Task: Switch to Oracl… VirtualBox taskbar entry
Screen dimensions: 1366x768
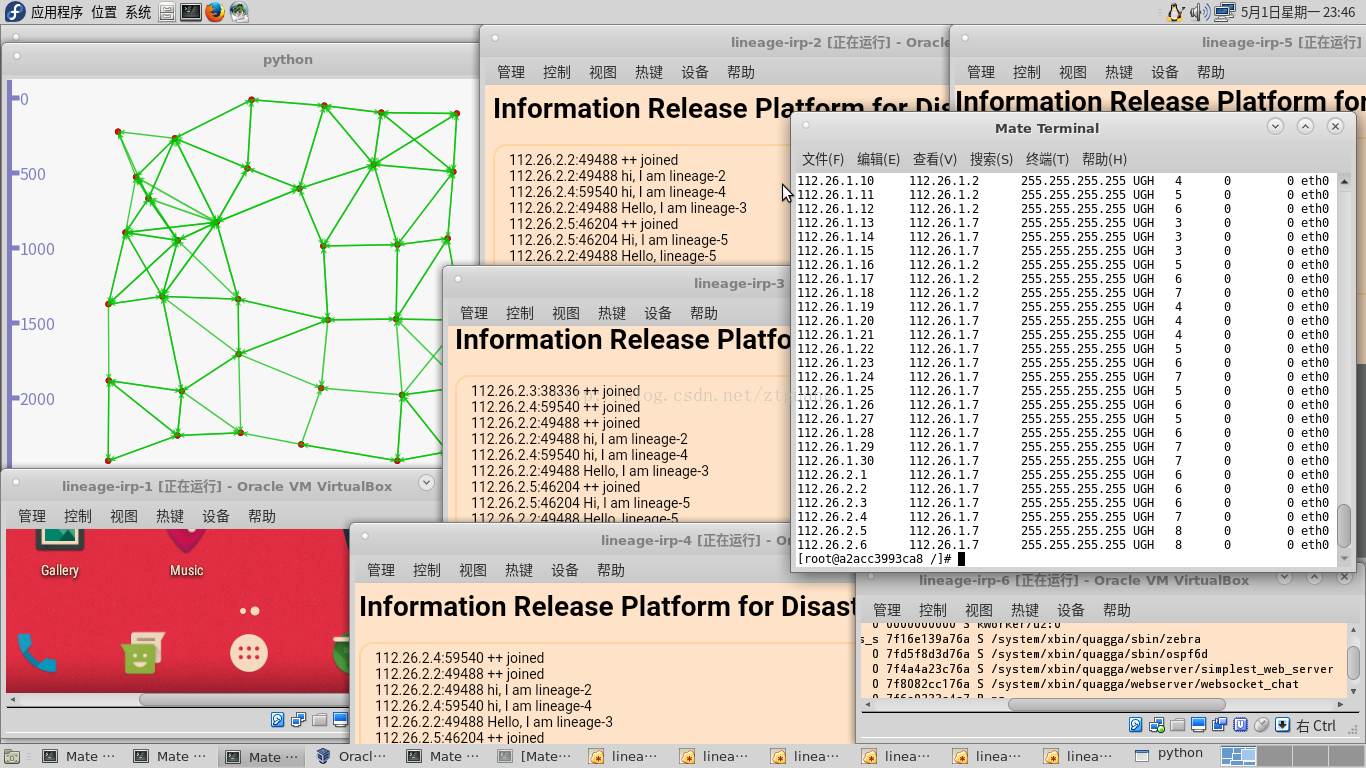Action: (350, 757)
